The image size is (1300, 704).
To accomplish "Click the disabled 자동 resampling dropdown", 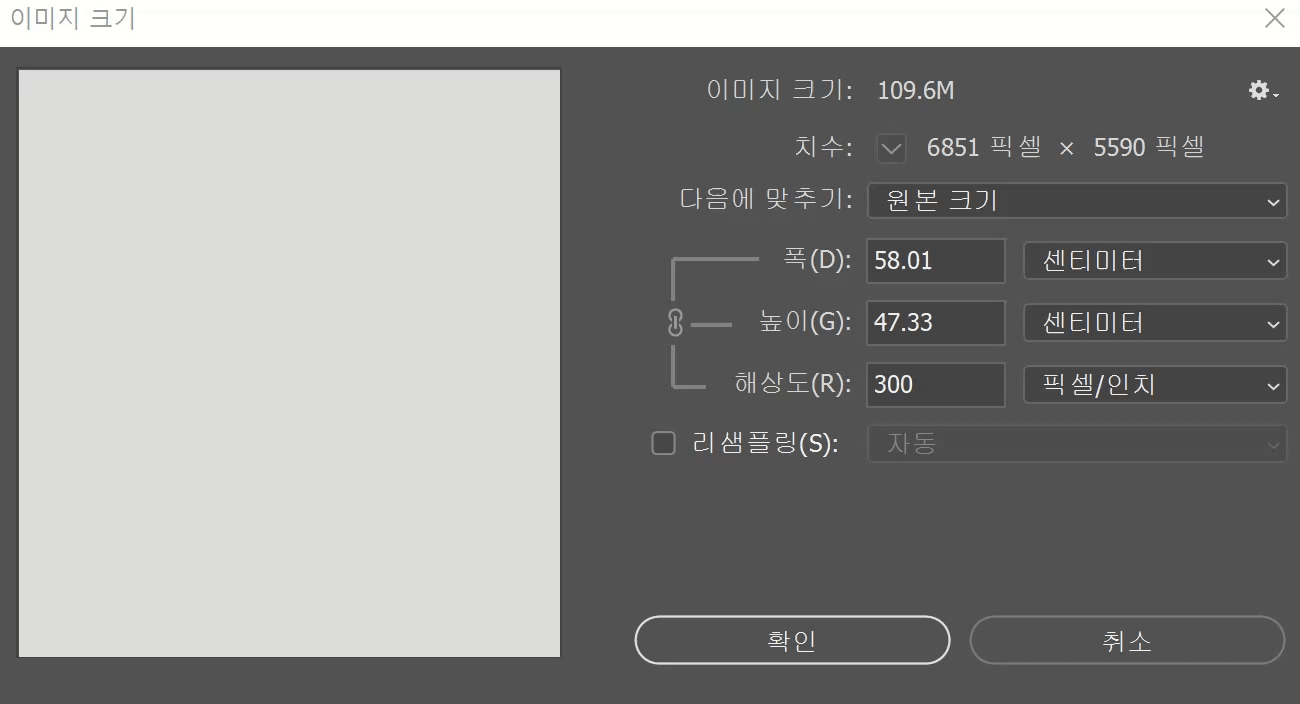I will coord(1077,444).
